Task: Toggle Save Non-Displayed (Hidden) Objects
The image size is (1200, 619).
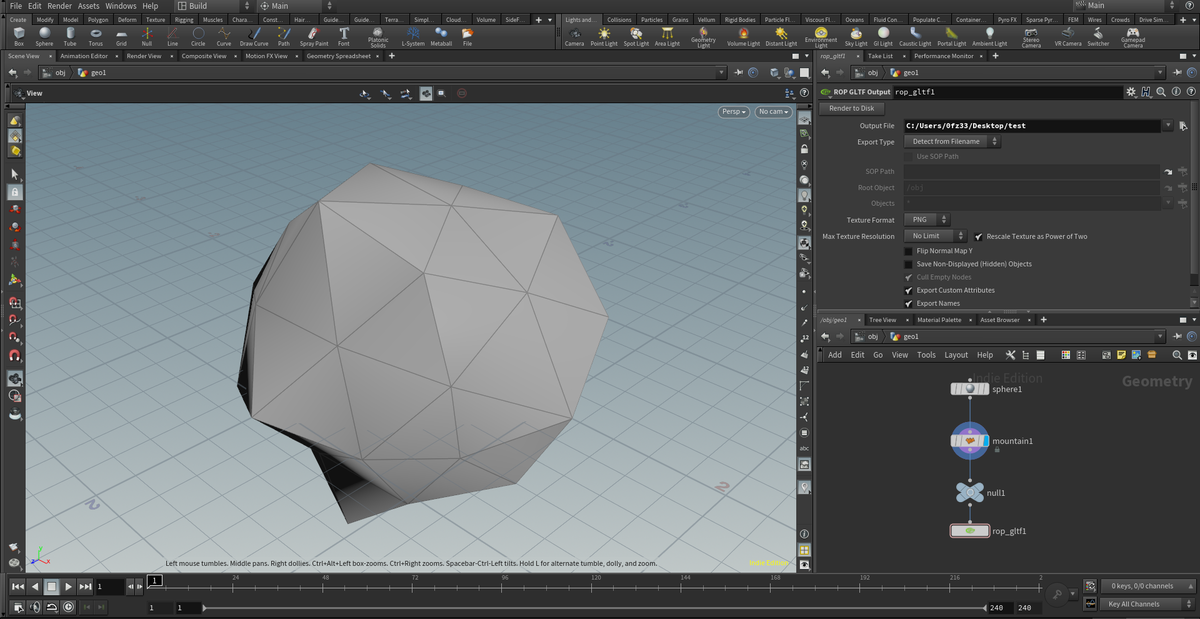Action: 908,264
